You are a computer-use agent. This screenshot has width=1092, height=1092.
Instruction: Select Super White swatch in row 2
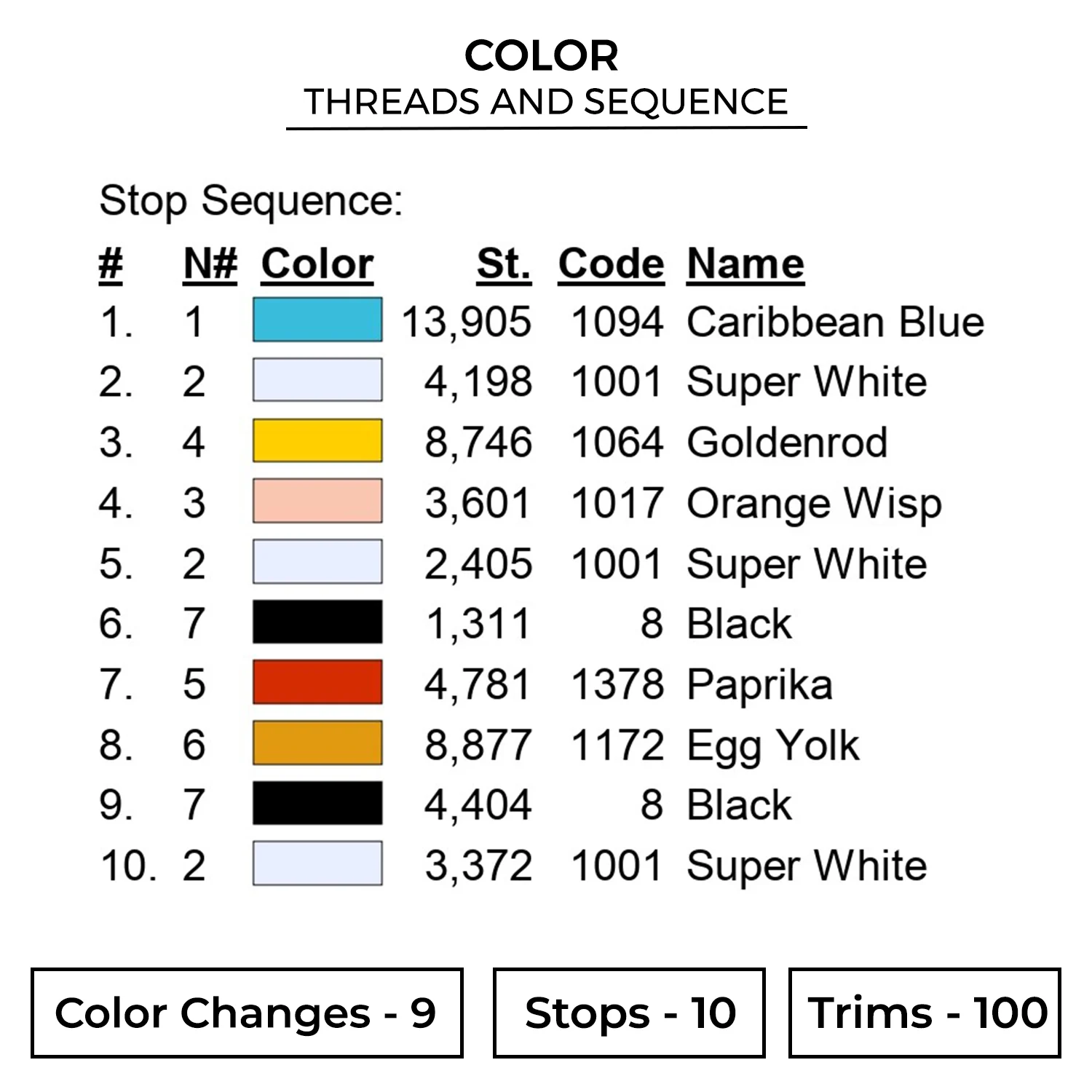[x=317, y=381]
